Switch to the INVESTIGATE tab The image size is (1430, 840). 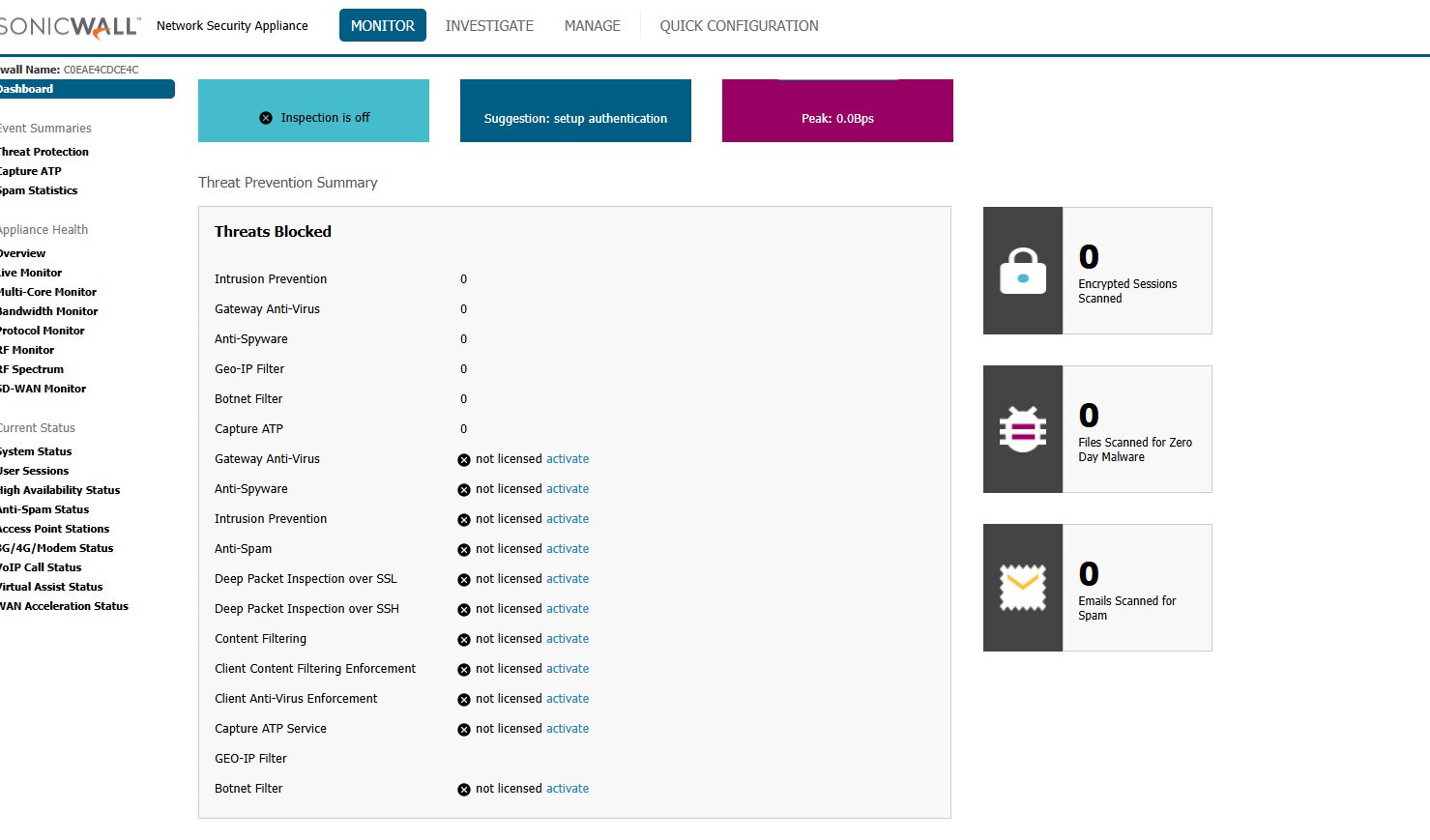pos(489,26)
